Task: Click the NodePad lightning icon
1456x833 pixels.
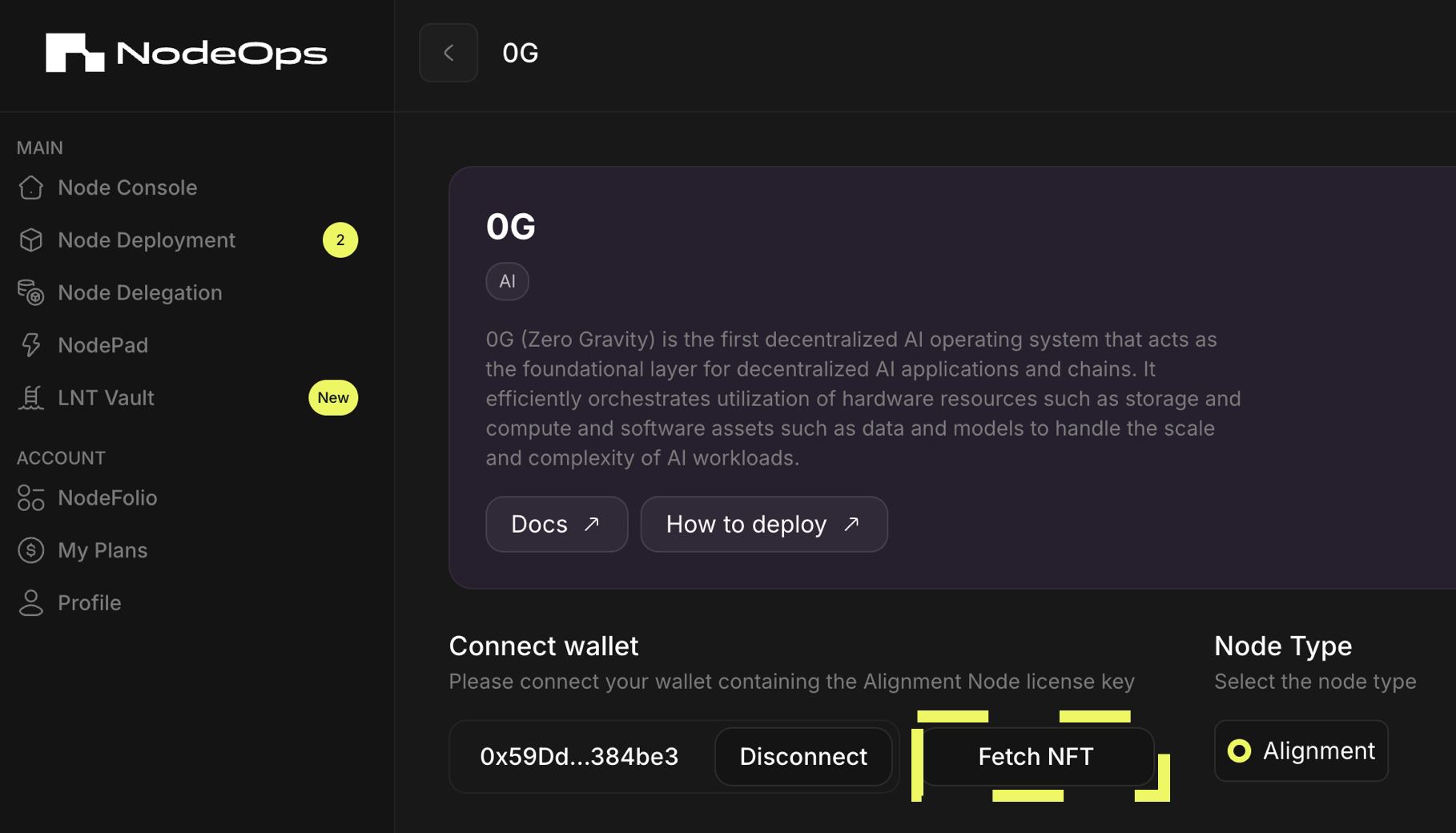Action: [x=31, y=344]
